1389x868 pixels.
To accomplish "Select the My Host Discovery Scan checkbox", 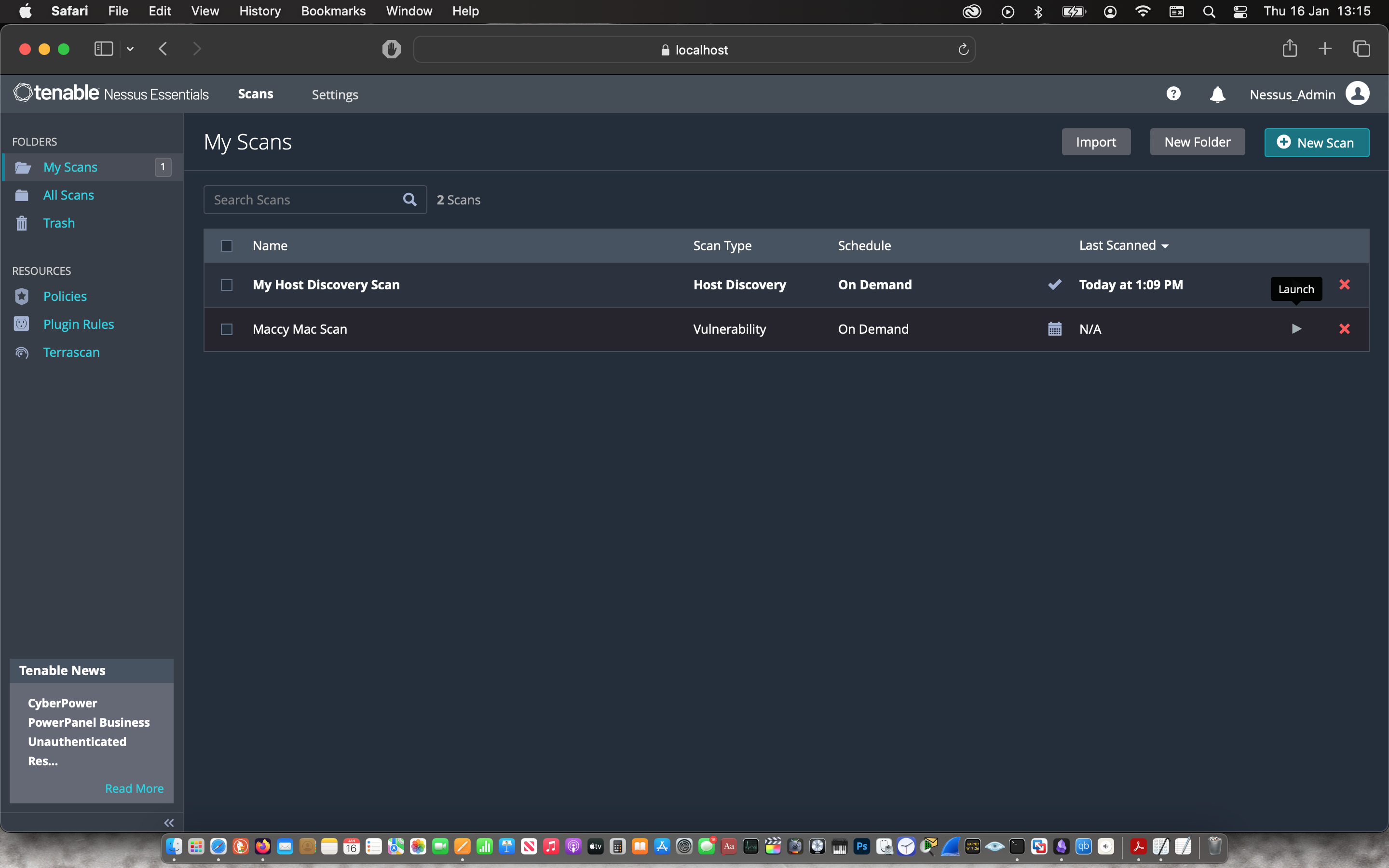I will coord(227,285).
